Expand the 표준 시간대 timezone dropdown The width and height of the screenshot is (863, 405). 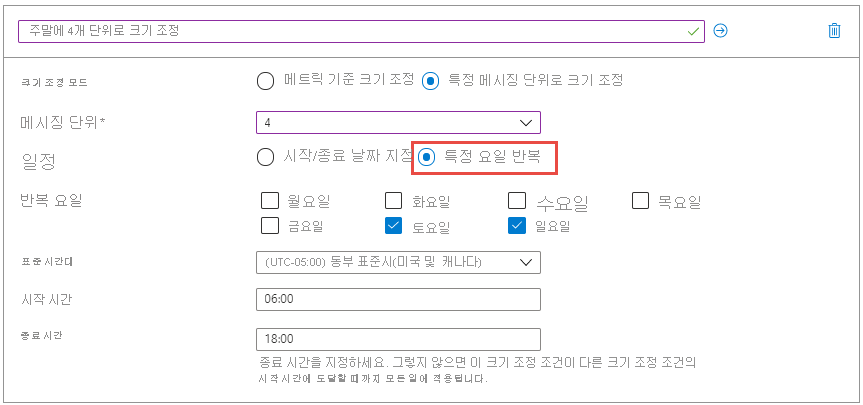pos(398,262)
